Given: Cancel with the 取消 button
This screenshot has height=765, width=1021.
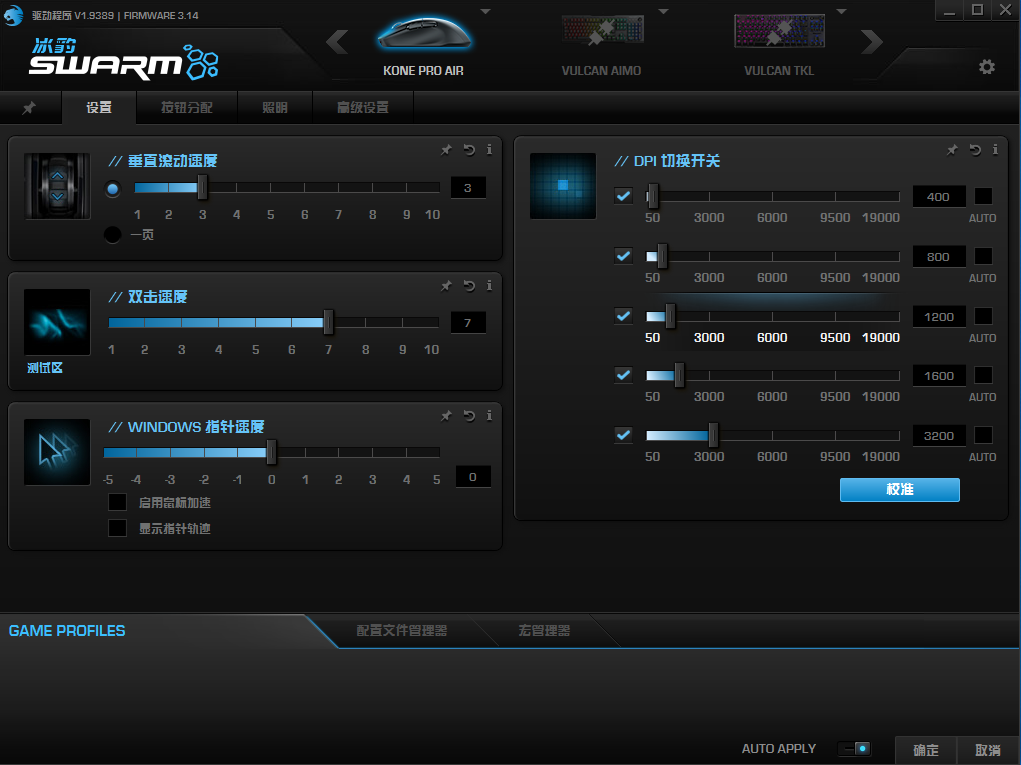Looking at the screenshot, I should point(988,750).
